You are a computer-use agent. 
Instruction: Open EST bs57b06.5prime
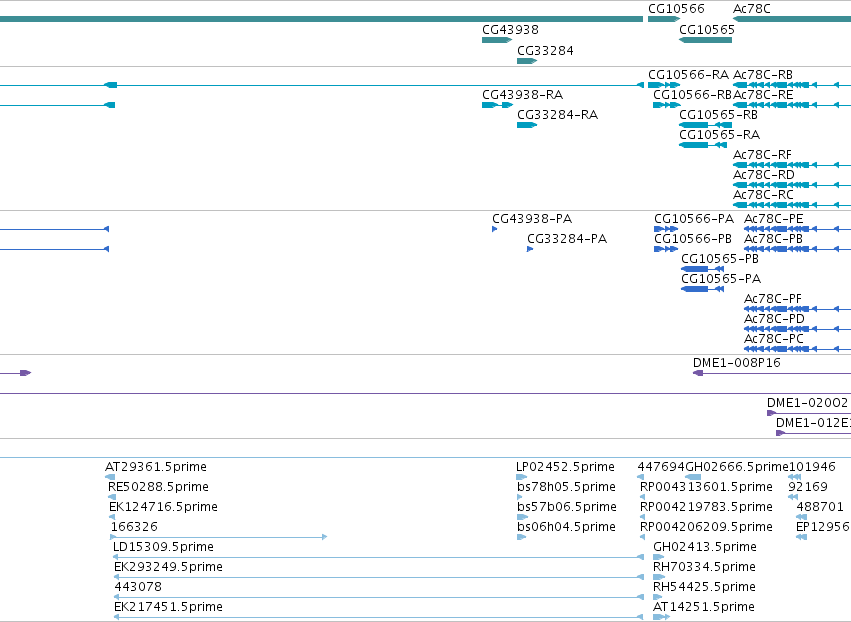[567, 507]
